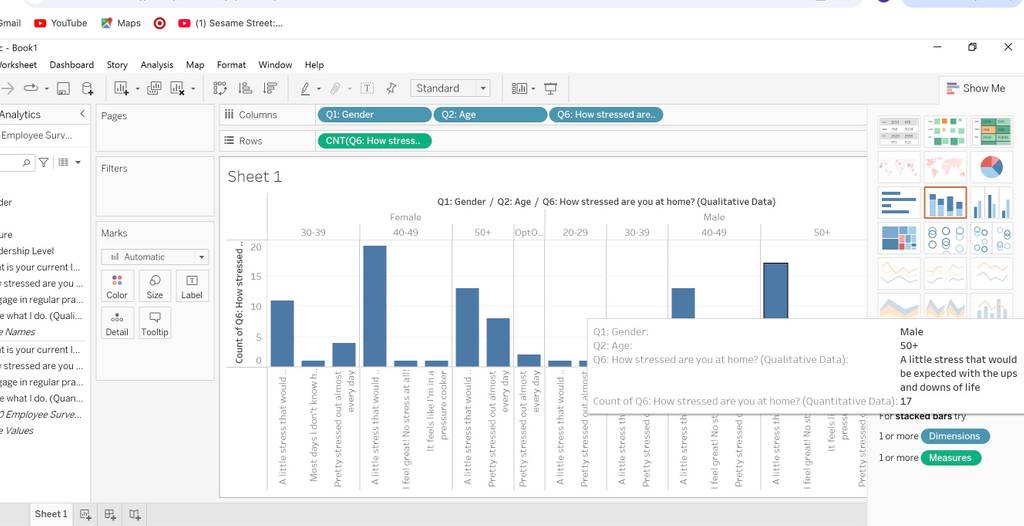Image resolution: width=1024 pixels, height=526 pixels.
Task: Click the Tooltip button on Marks card
Action: [x=155, y=323]
